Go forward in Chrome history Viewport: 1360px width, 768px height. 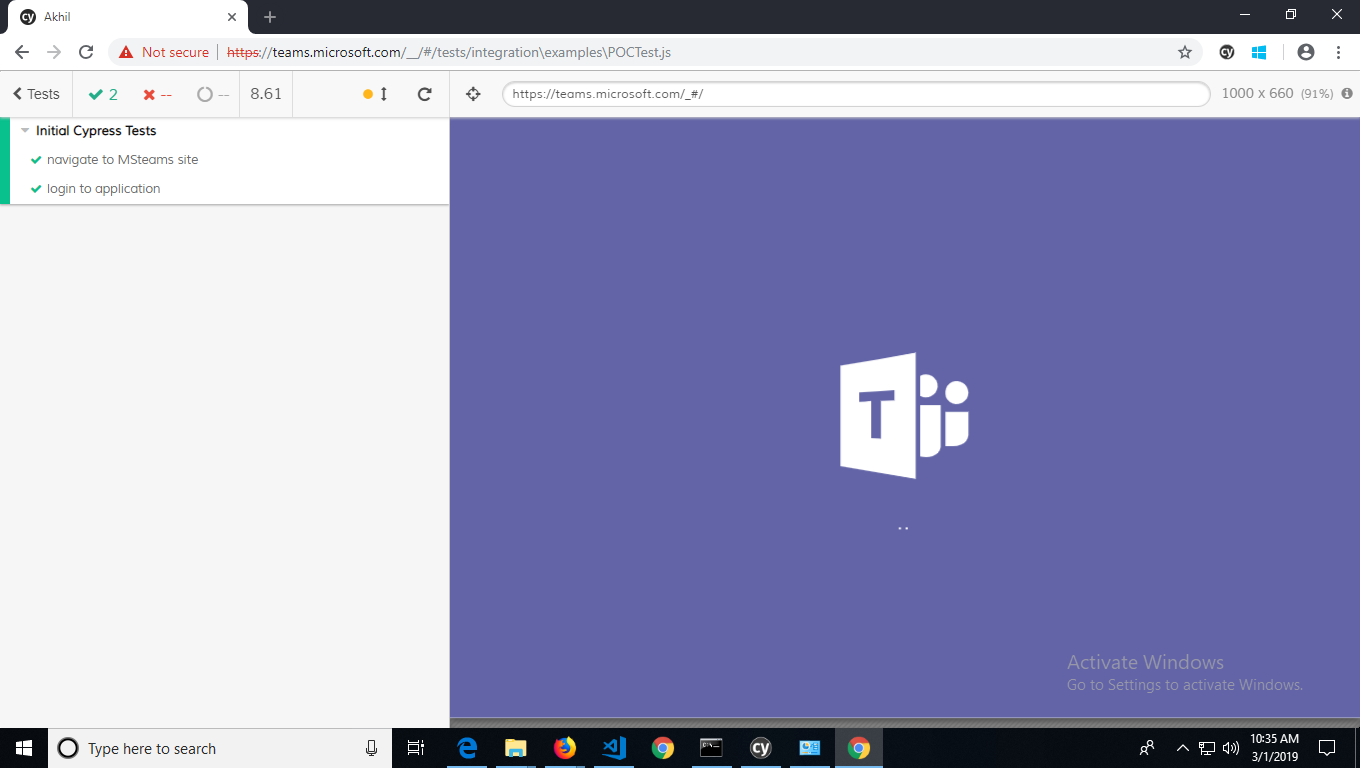[54, 52]
